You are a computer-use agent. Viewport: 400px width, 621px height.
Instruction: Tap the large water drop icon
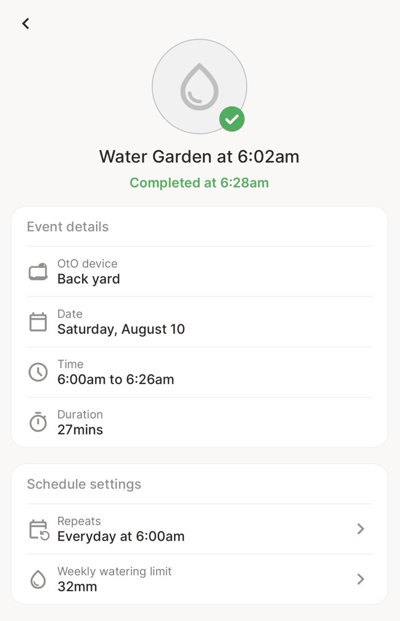pos(199,86)
